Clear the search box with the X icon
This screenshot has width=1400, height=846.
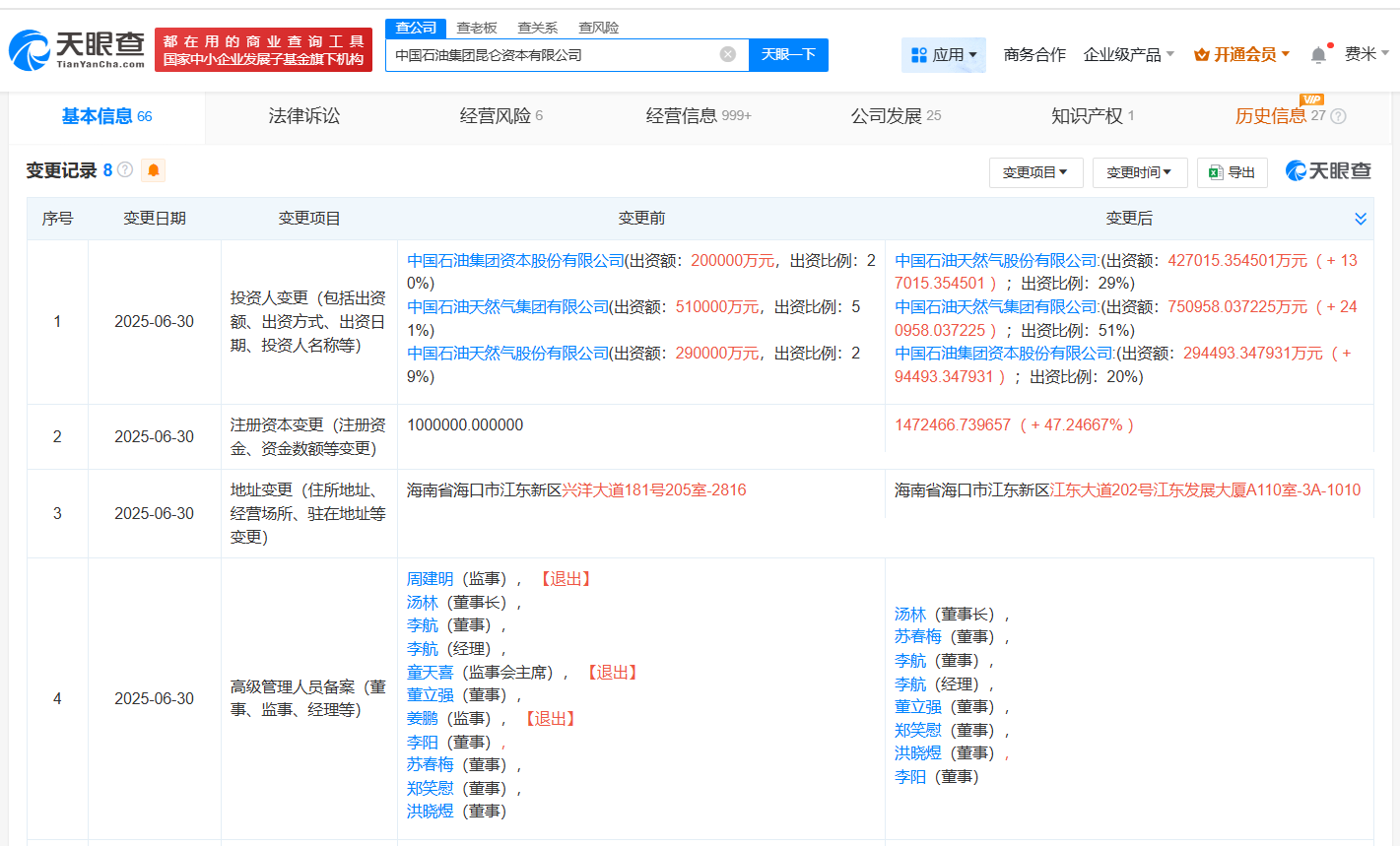click(727, 54)
